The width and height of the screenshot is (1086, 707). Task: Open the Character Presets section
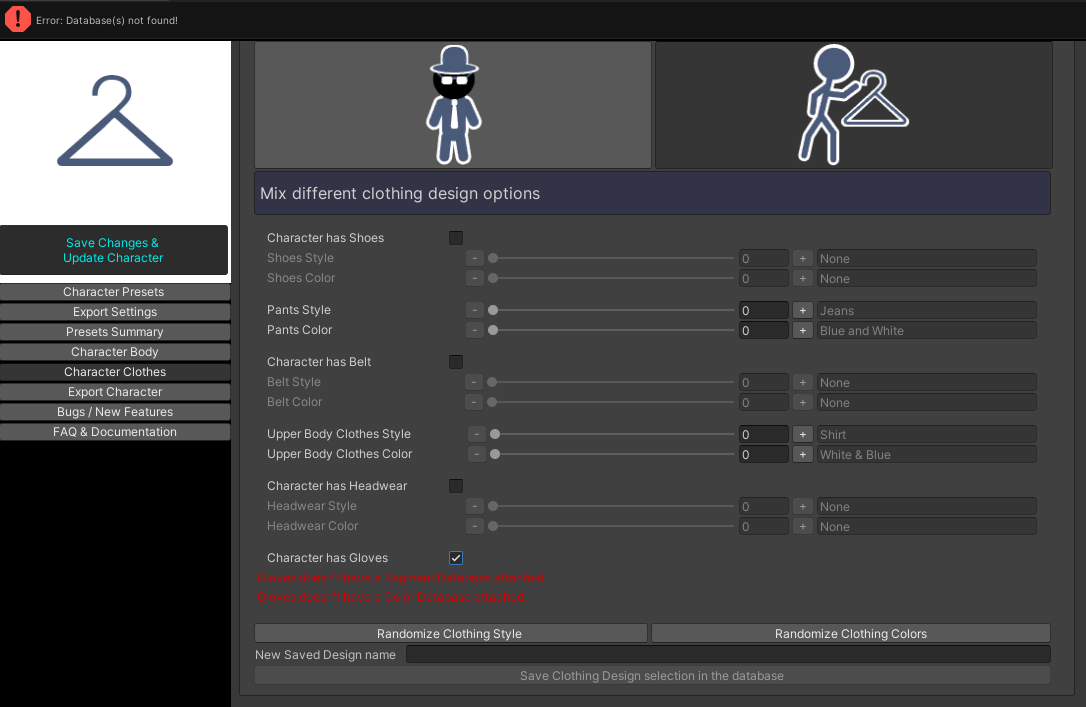114,292
